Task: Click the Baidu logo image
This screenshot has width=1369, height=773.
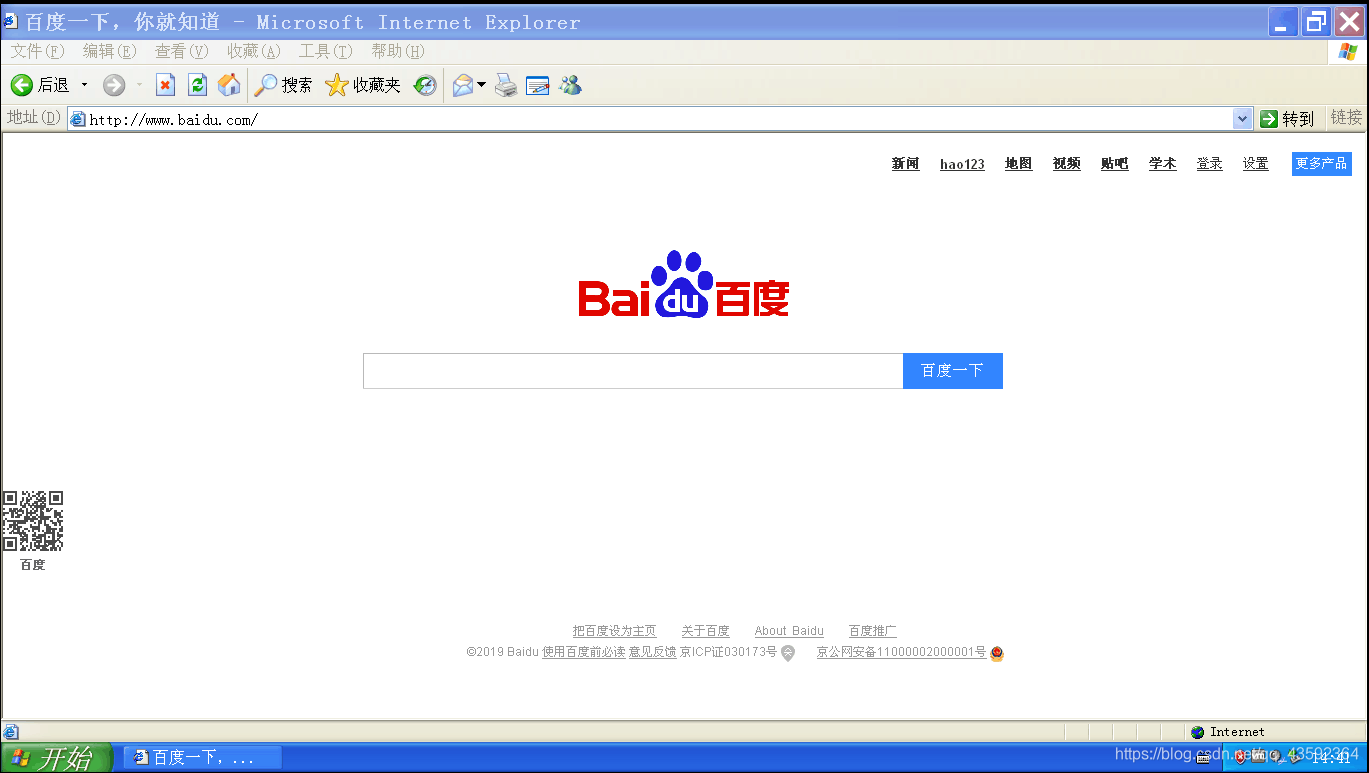Action: click(x=684, y=285)
